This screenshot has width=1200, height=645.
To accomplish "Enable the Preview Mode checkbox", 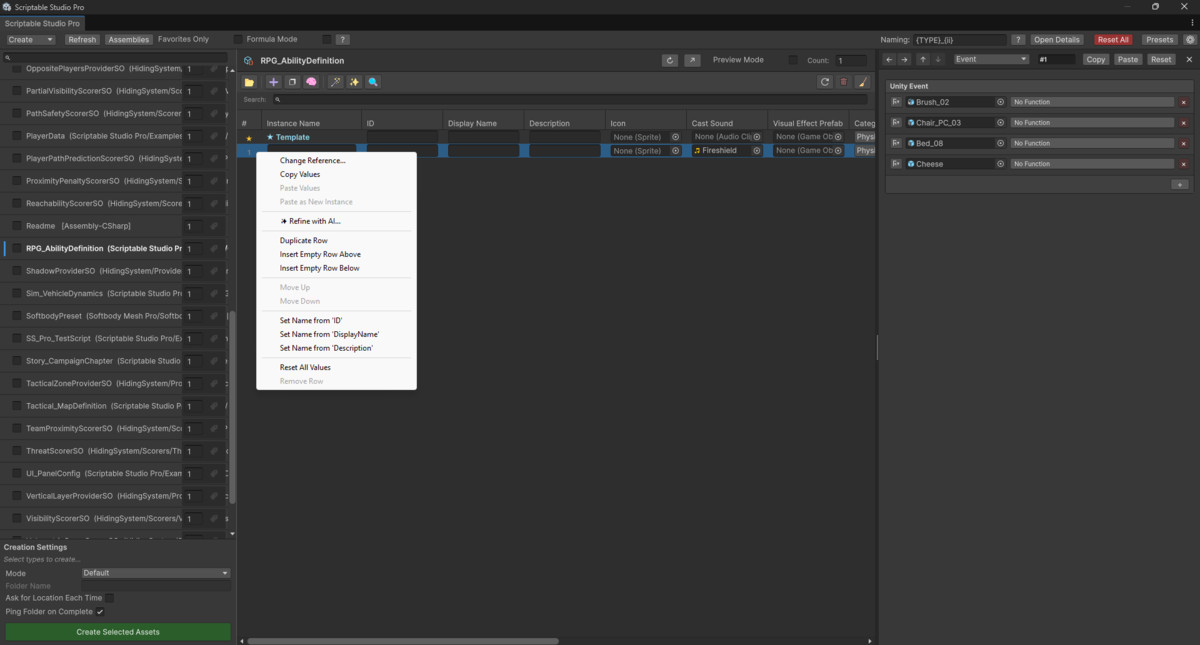I will pyautogui.click(x=793, y=60).
